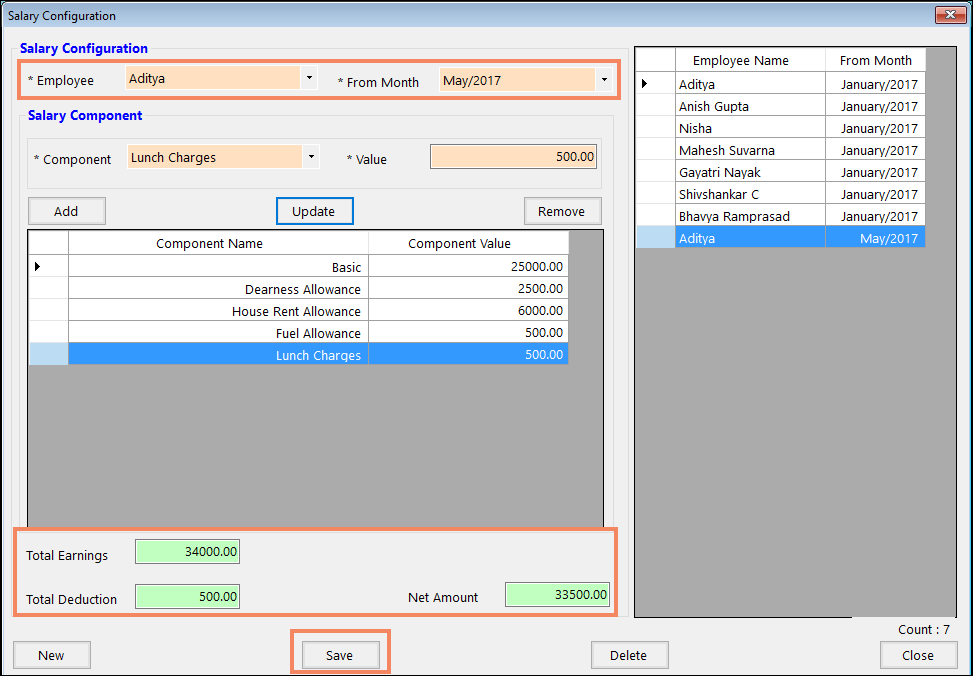Click the Update button

[x=315, y=211]
